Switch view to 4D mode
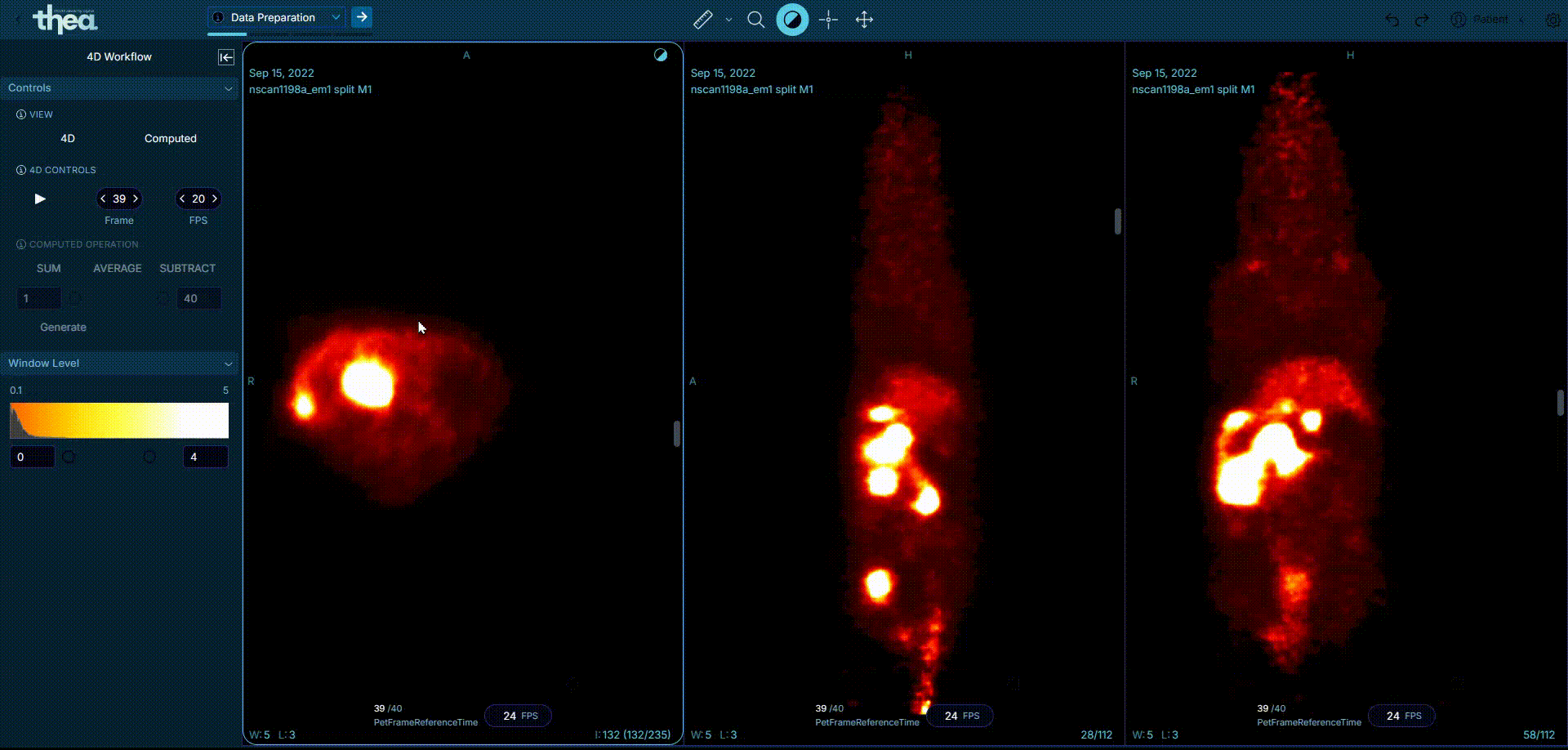This screenshot has width=1568, height=750. 68,139
